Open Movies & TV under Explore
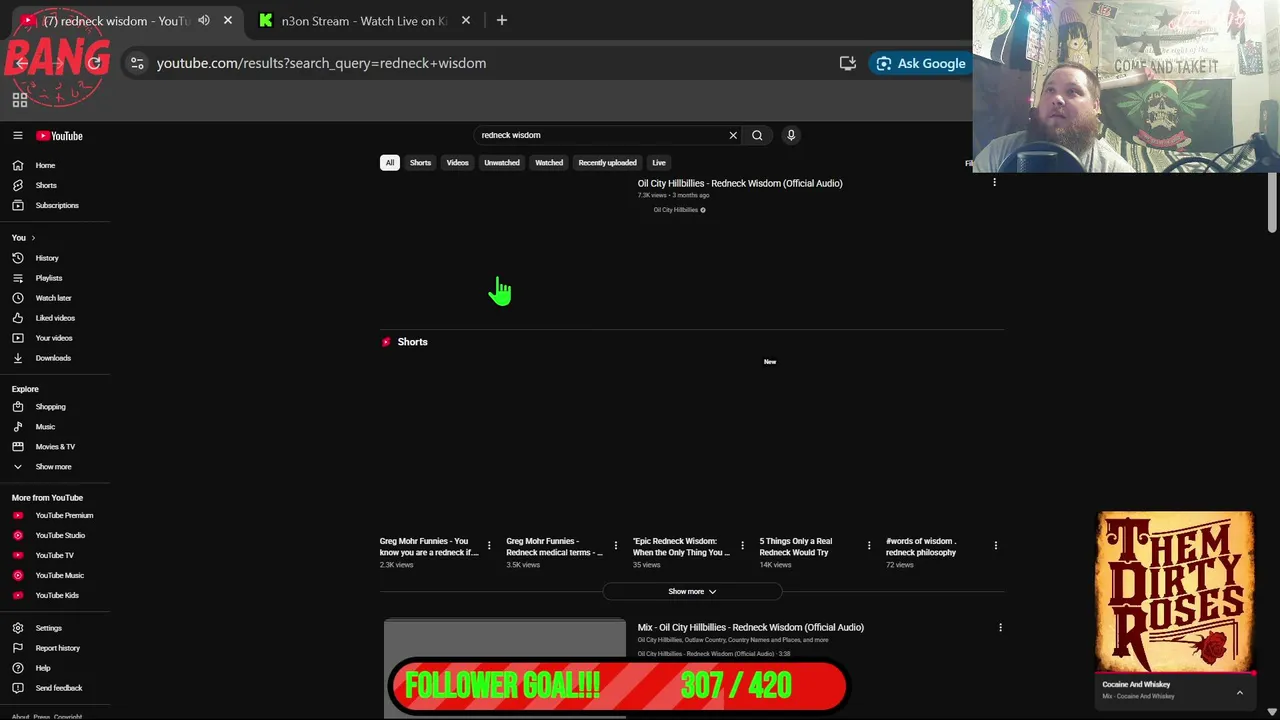Image resolution: width=1280 pixels, height=720 pixels. [56, 447]
